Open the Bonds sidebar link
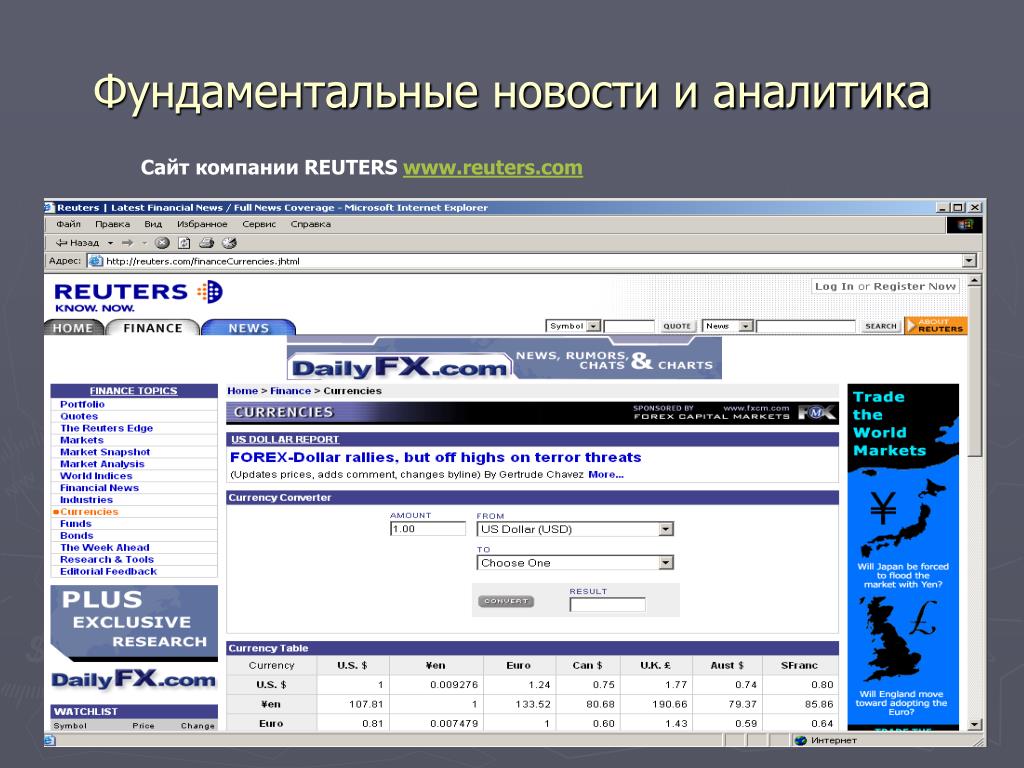The width and height of the screenshot is (1024, 768). [x=76, y=536]
